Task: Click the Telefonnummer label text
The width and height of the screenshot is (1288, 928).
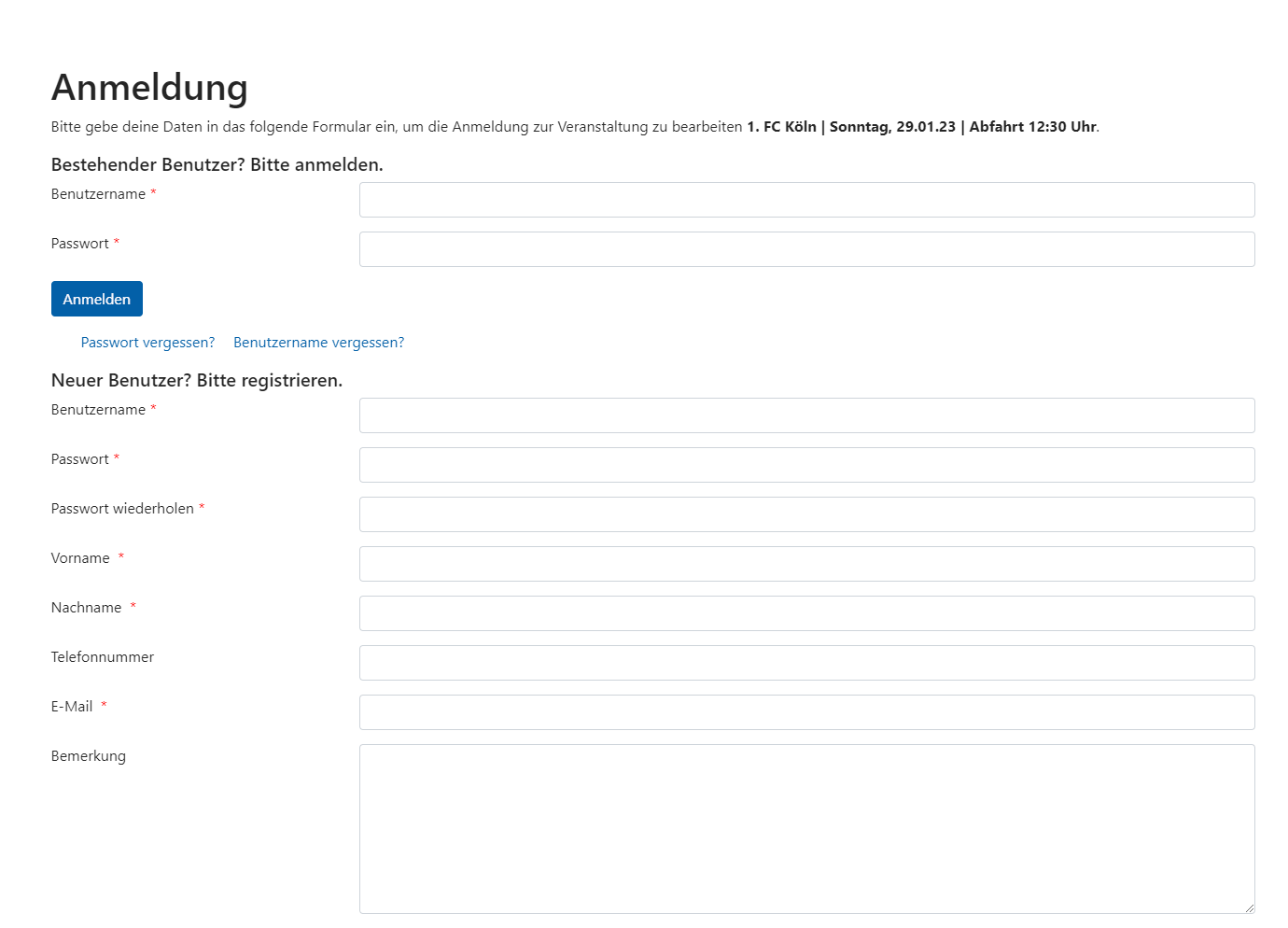Action: click(x=103, y=657)
